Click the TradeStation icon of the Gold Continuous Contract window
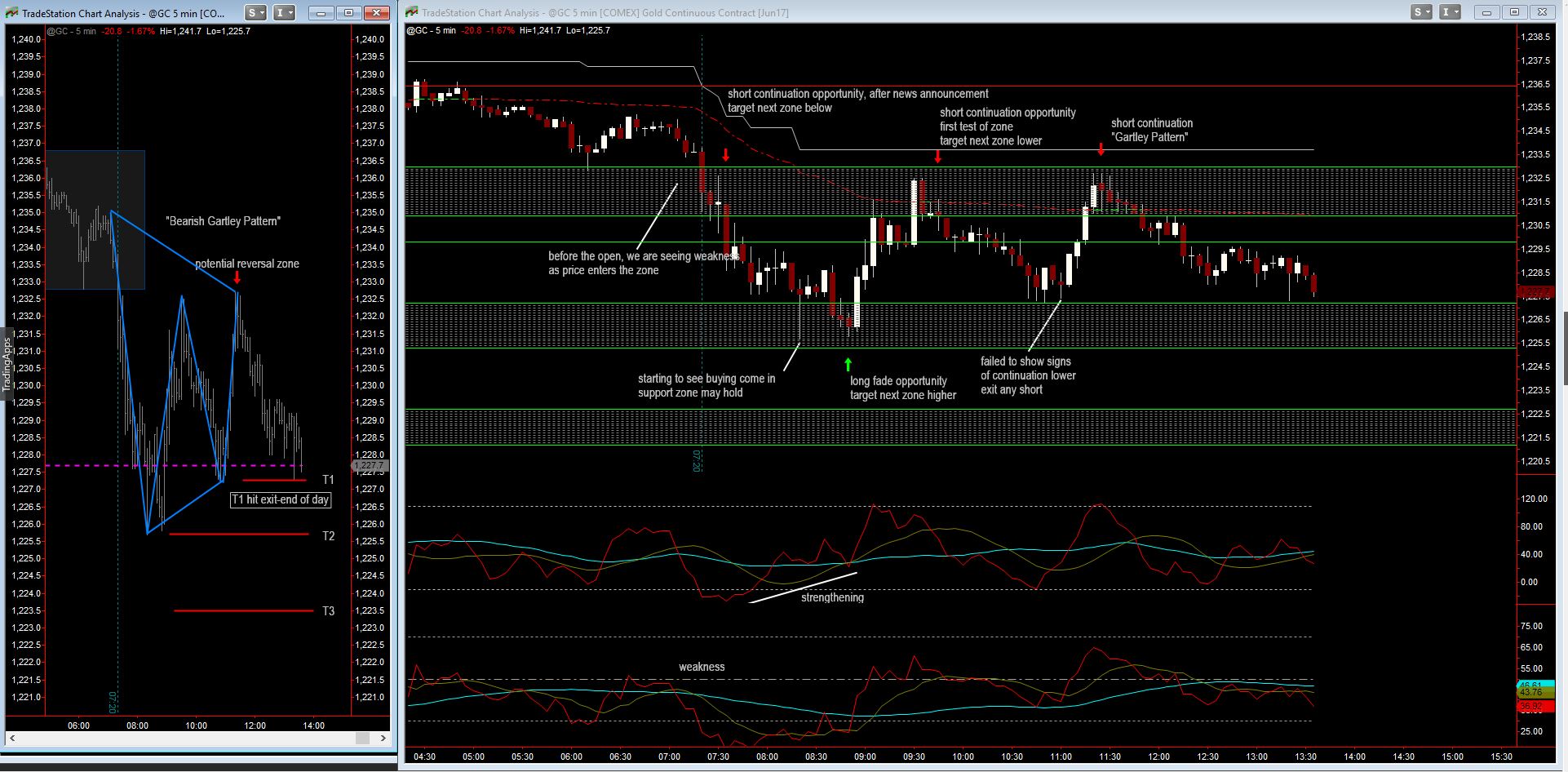Viewport: 1568px width, 772px height. tap(412, 12)
